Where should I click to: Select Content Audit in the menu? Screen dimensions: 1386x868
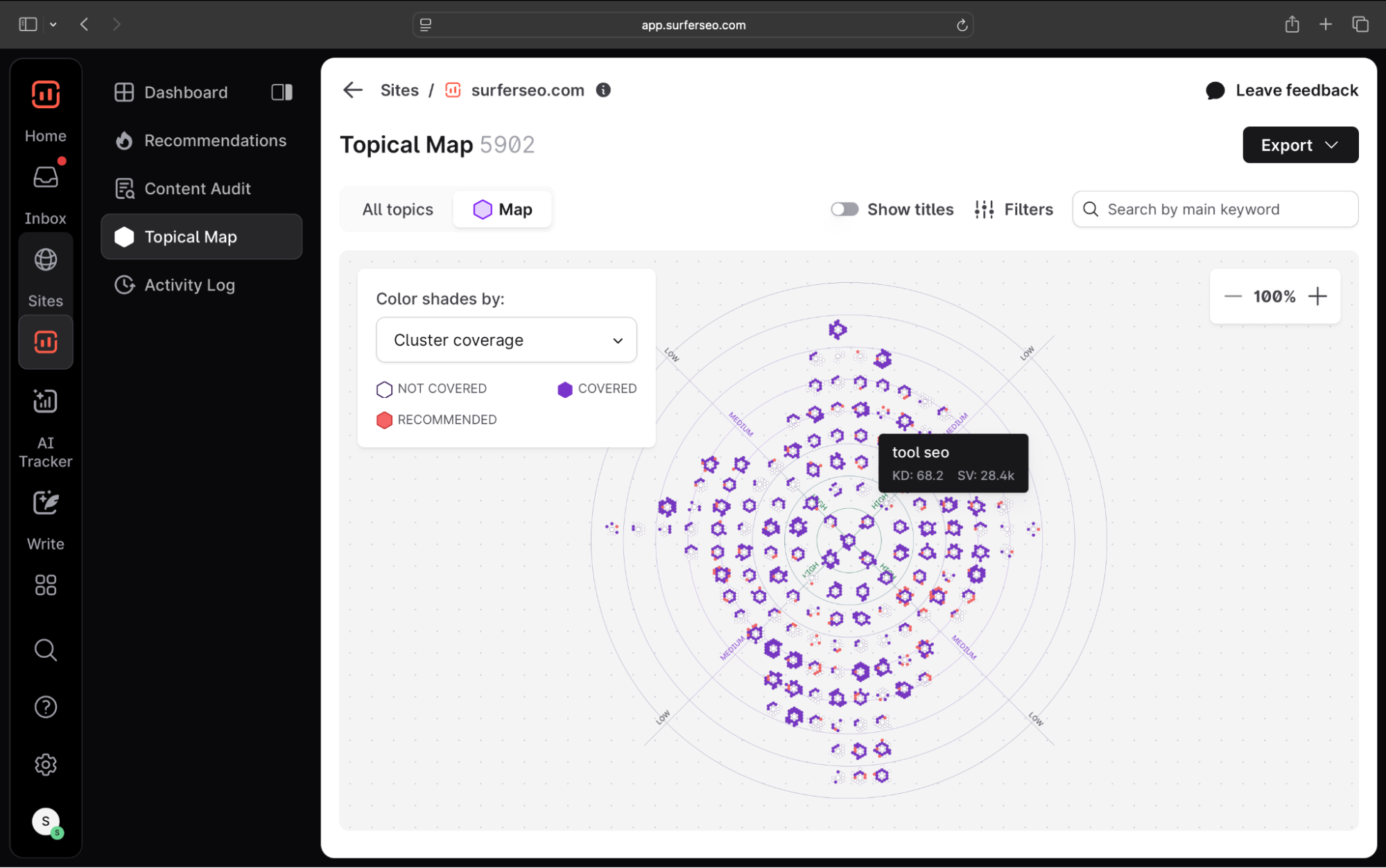pyautogui.click(x=198, y=189)
